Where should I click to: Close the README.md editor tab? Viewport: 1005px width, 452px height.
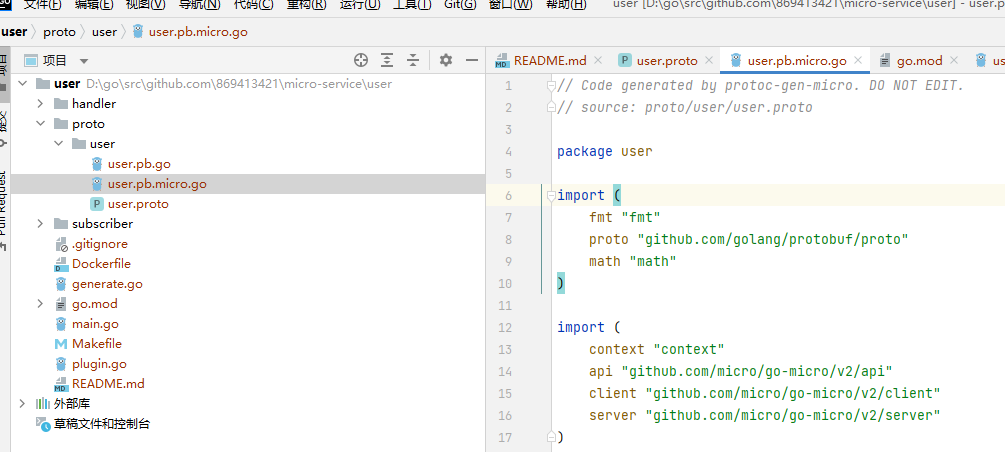point(598,60)
